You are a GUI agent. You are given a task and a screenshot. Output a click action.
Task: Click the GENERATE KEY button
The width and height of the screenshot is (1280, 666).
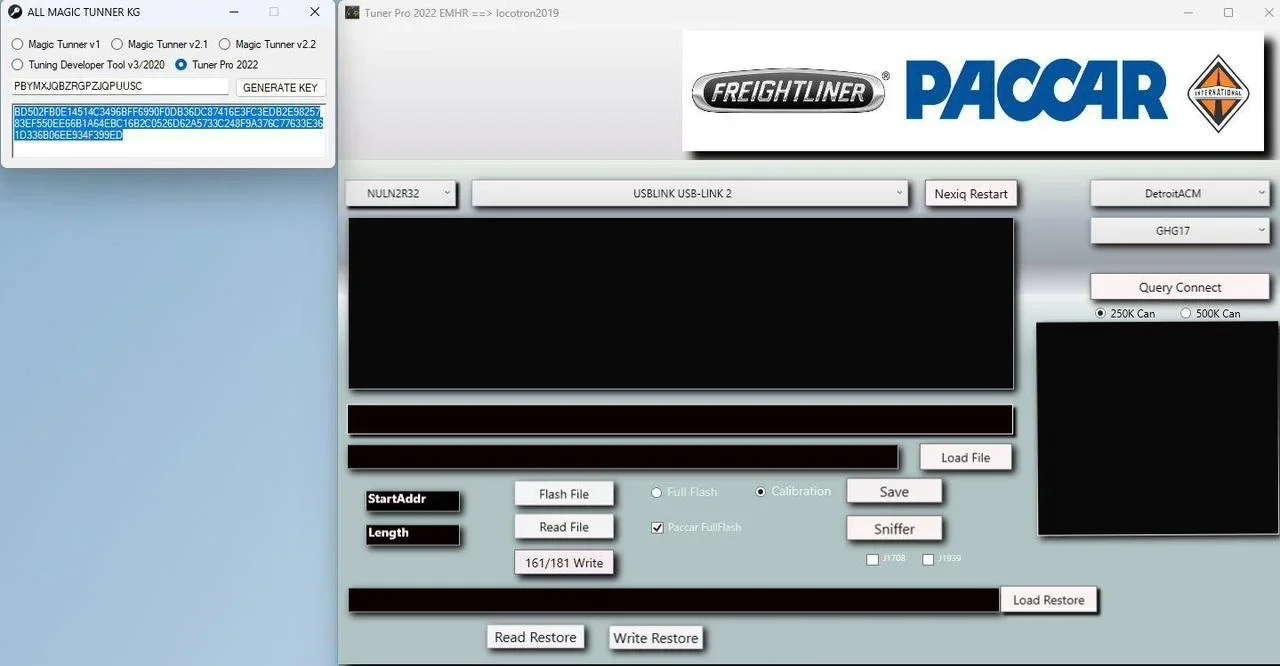tap(280, 87)
